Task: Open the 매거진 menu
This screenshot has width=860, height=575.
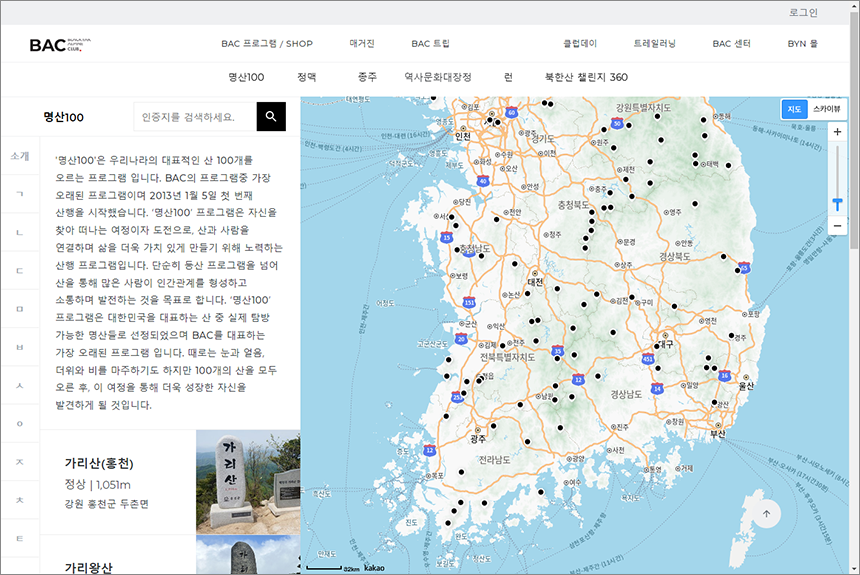Action: pos(362,44)
